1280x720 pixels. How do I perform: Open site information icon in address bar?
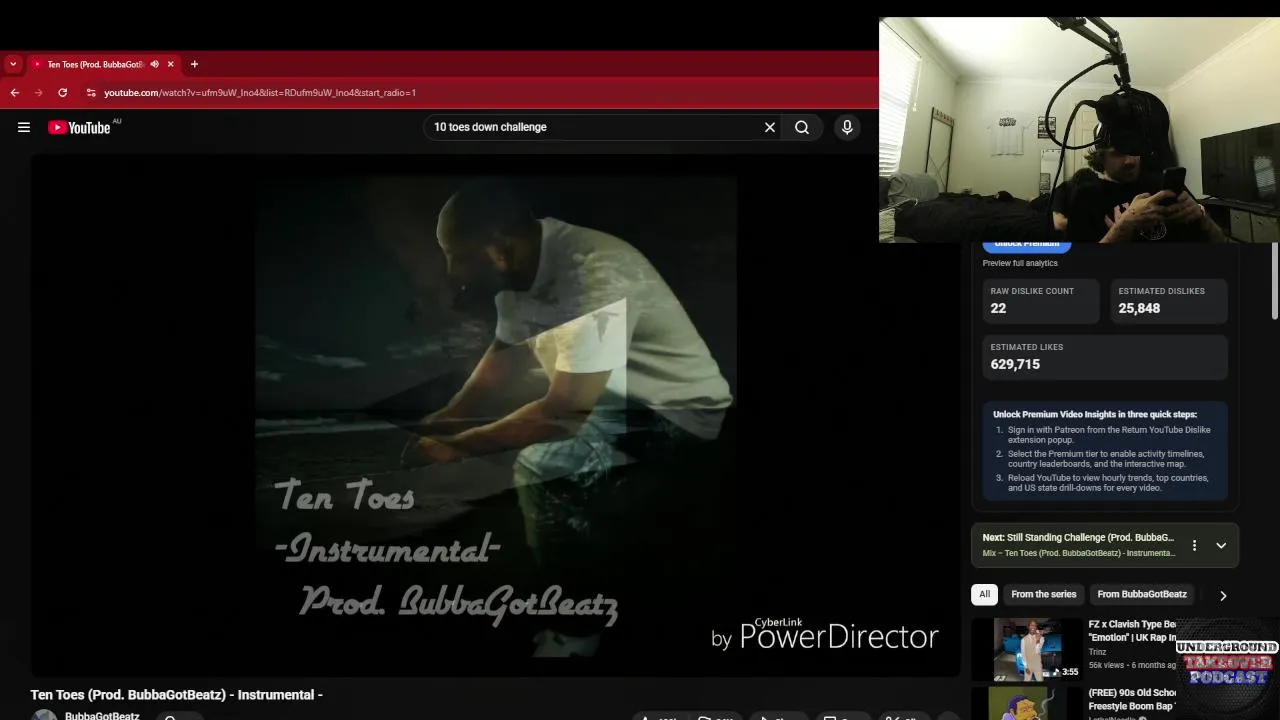(x=91, y=92)
